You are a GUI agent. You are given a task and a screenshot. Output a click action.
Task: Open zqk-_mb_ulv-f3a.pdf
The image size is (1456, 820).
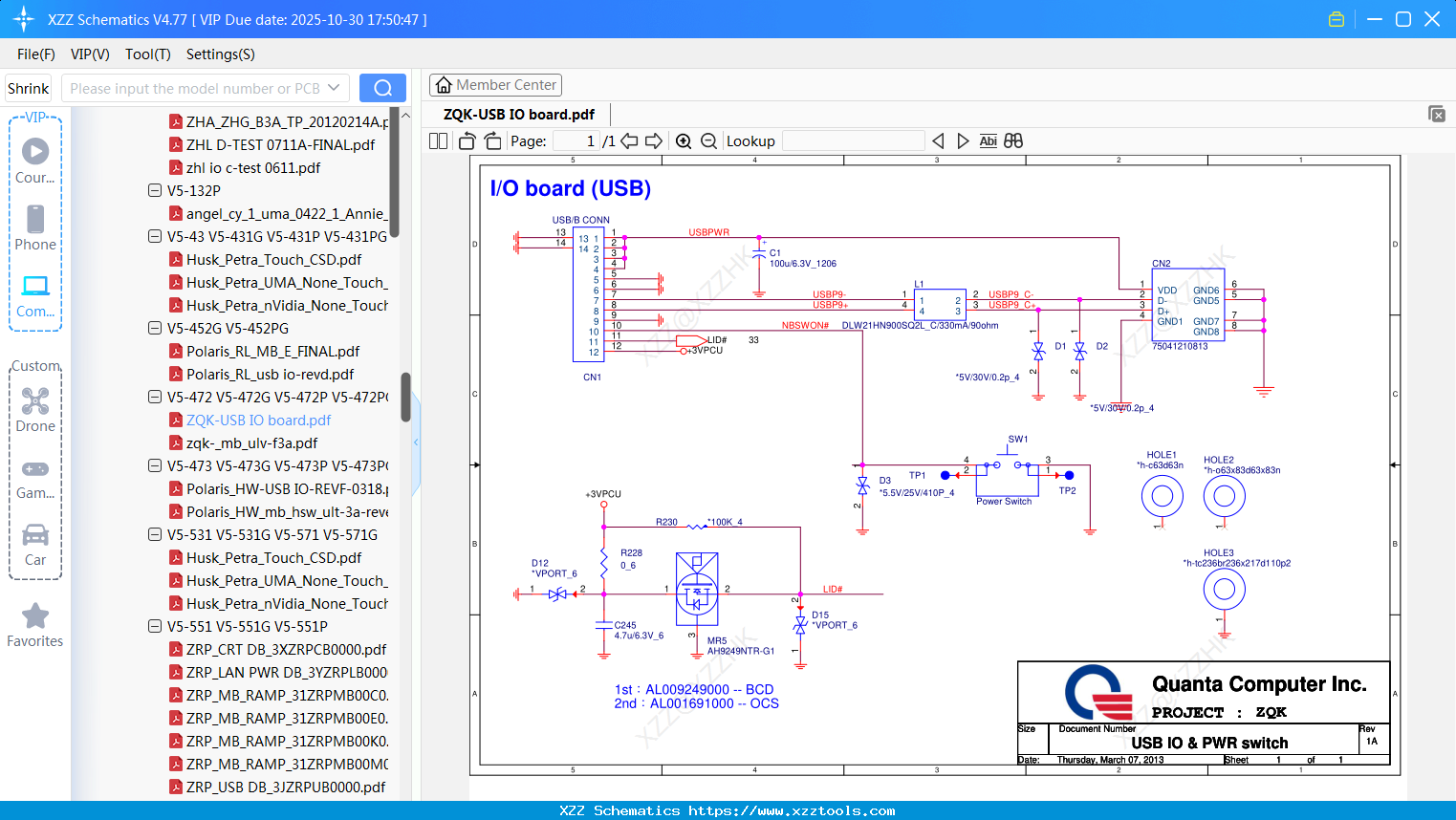coord(251,442)
